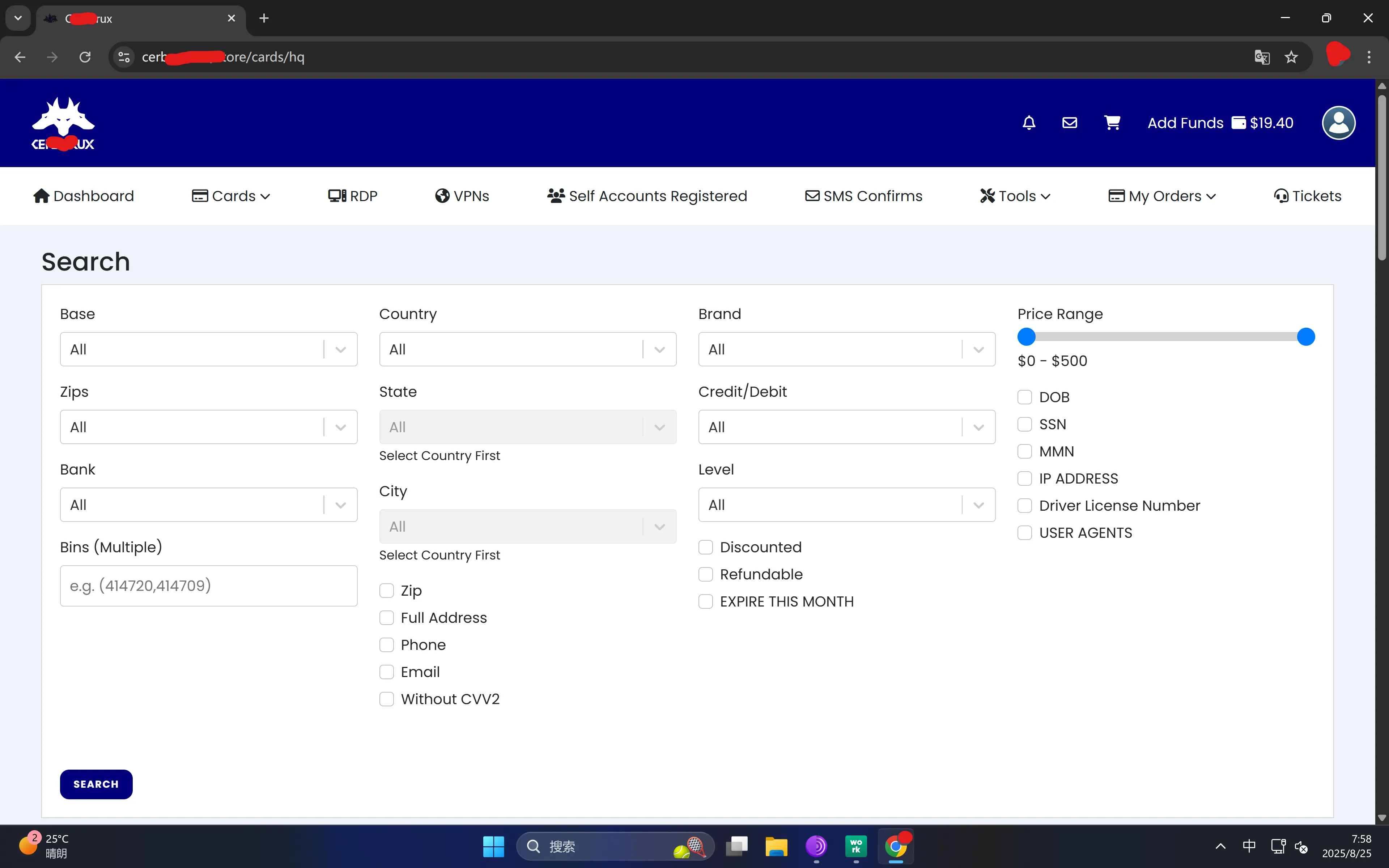
Task: Click the Price Range minimum handle
Action: click(x=1026, y=337)
